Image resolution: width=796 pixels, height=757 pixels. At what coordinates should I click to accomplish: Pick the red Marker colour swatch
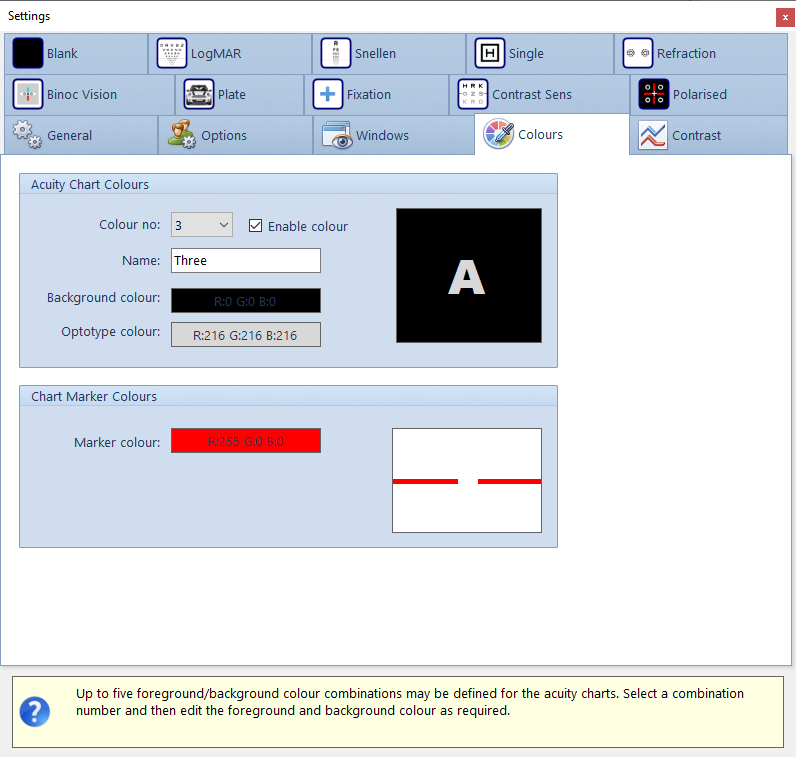pyautogui.click(x=246, y=440)
